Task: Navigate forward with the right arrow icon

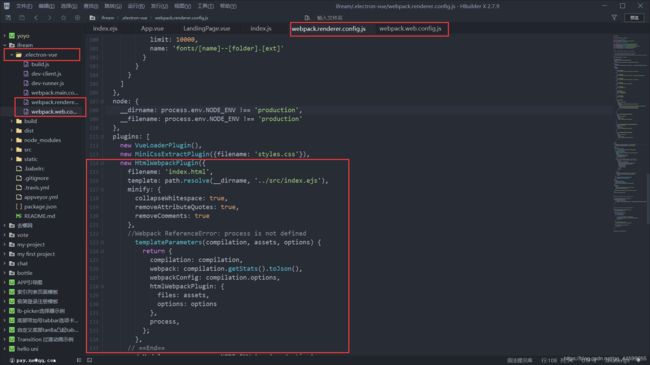Action: point(50,18)
